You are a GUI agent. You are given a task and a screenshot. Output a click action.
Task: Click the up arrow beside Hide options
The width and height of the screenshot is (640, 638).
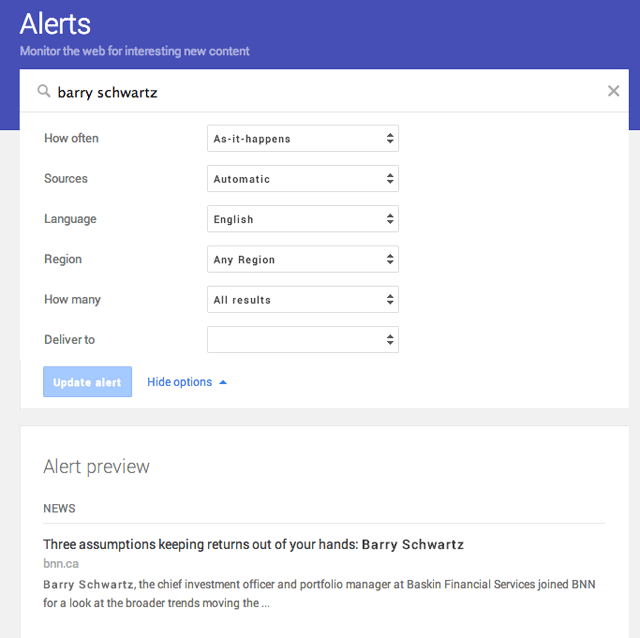pyautogui.click(x=223, y=382)
